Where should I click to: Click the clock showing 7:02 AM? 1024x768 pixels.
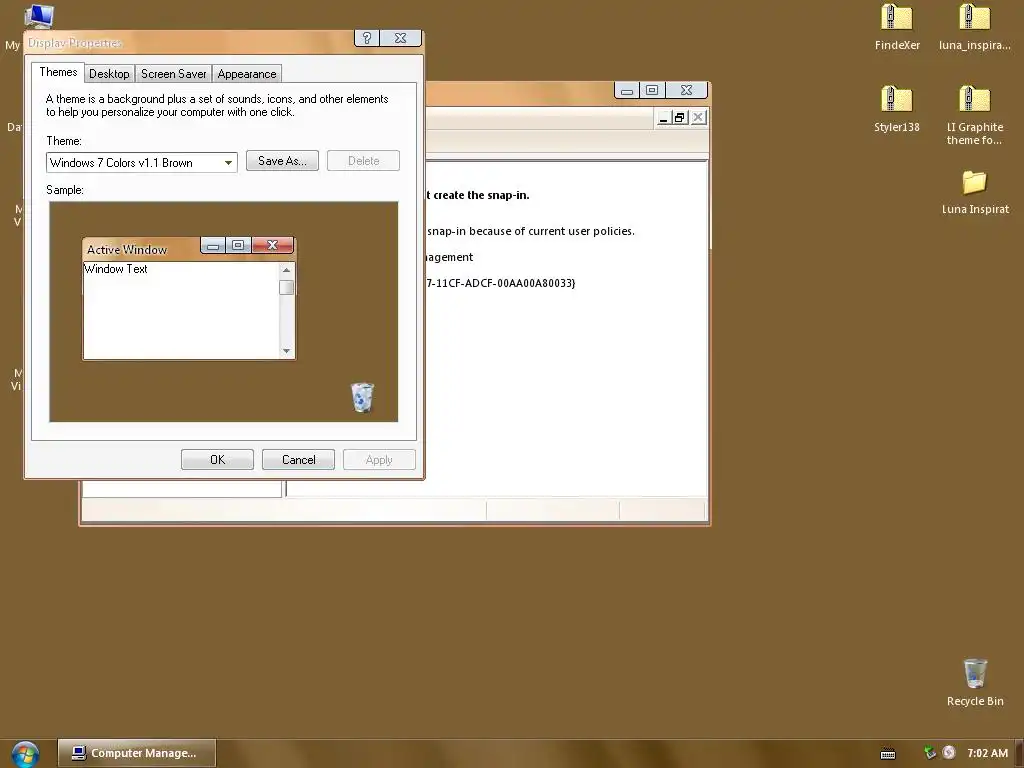pyautogui.click(x=987, y=753)
